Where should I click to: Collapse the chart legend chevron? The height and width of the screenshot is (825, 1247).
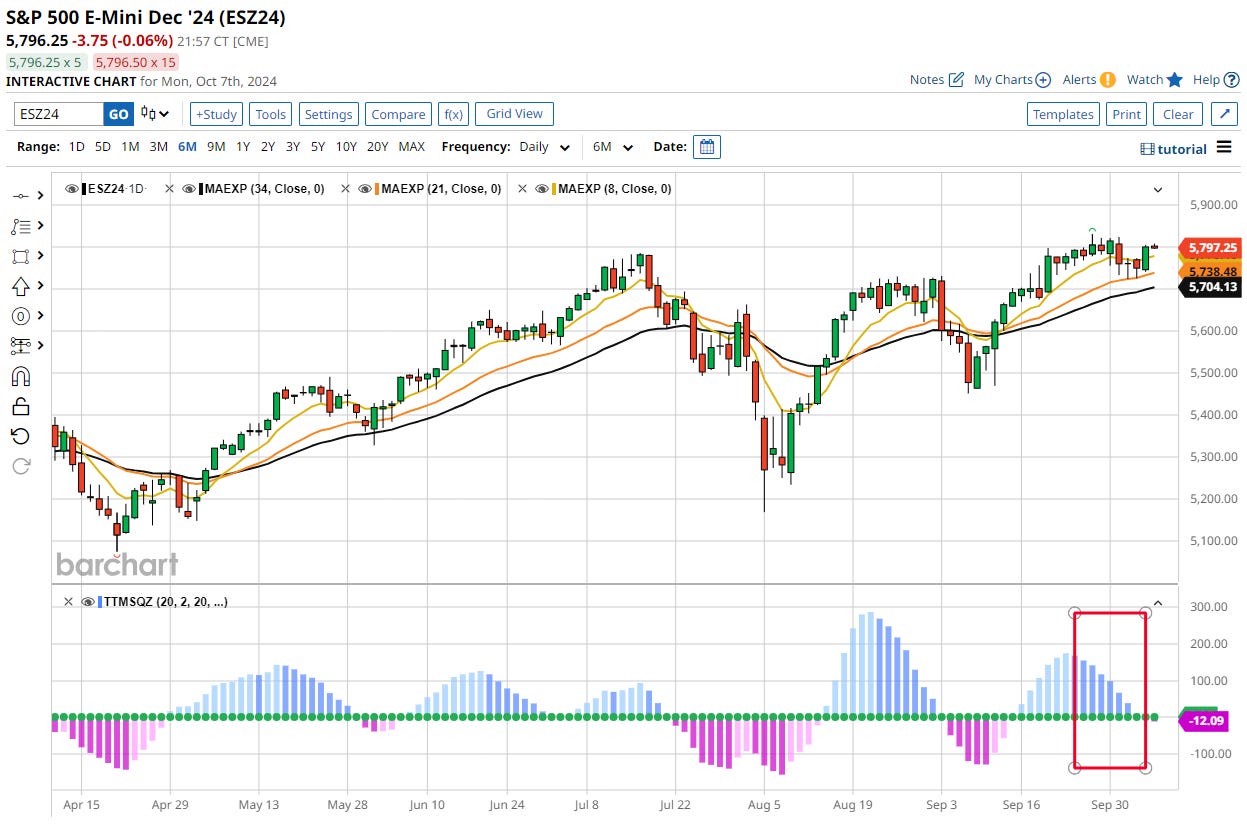tap(1158, 189)
